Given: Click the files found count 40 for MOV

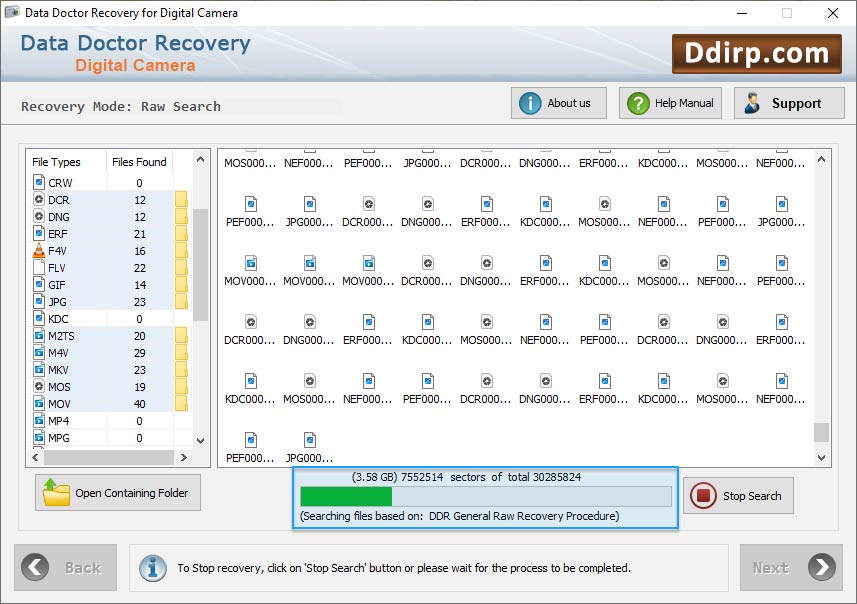Looking at the screenshot, I should pos(140,404).
